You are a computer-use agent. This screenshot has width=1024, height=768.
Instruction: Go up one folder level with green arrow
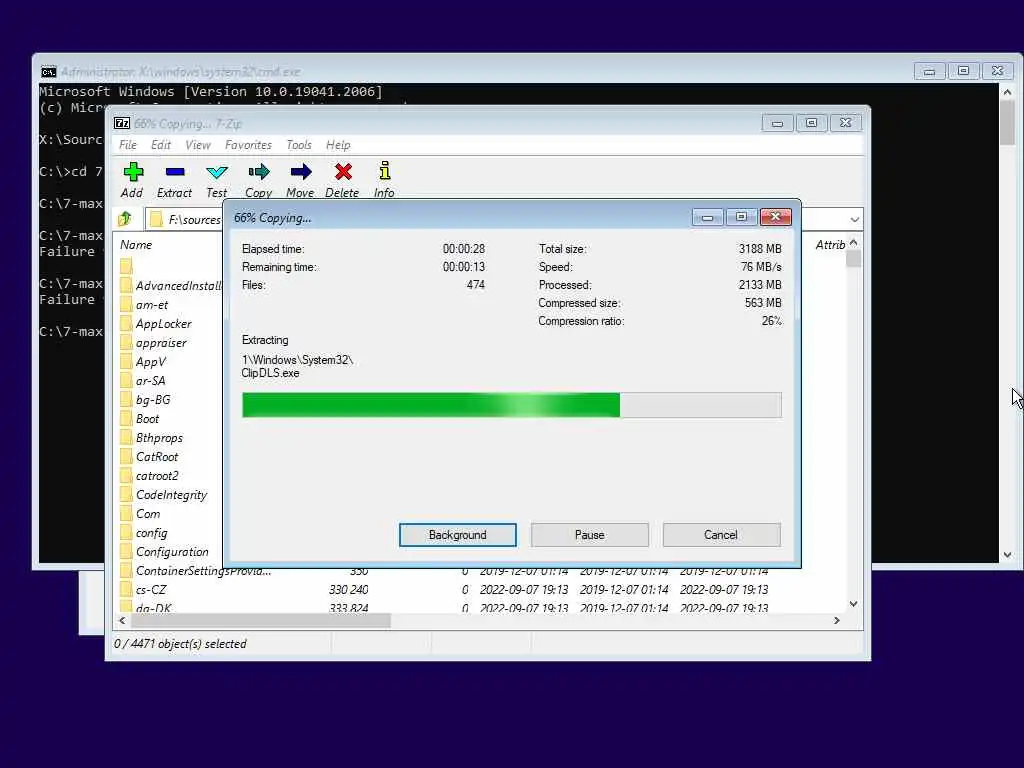(125, 219)
